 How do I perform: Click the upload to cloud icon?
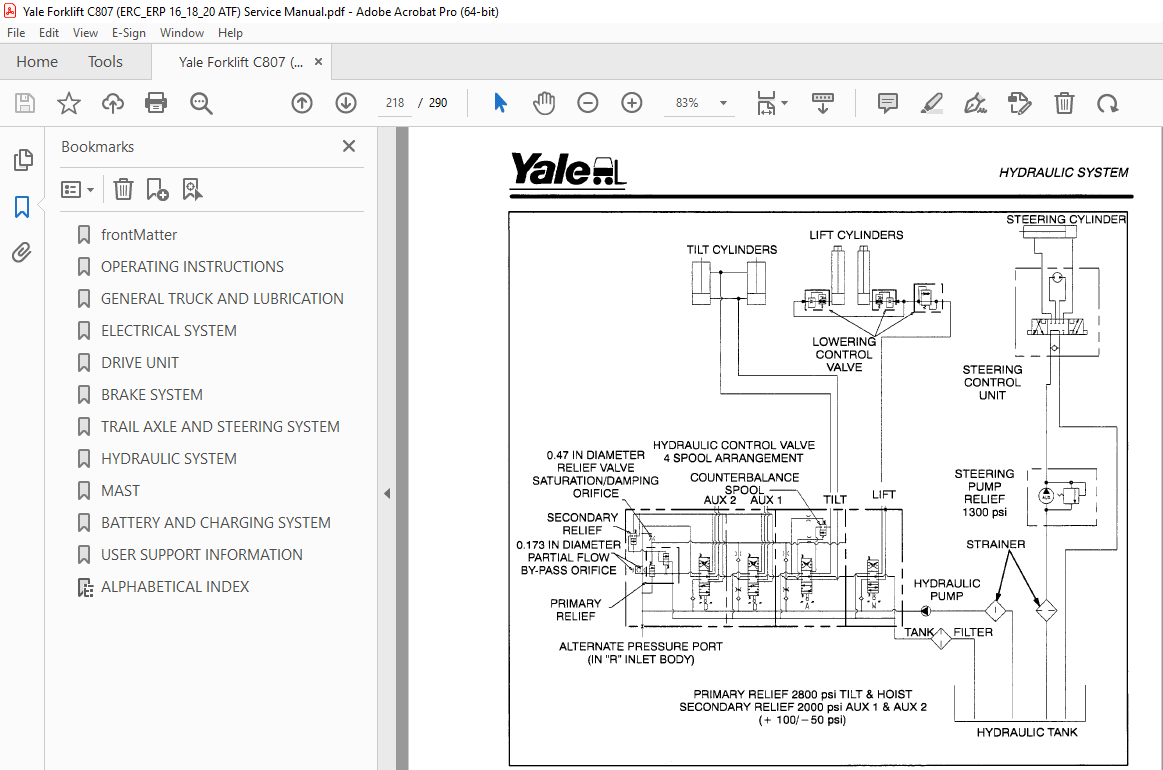click(113, 103)
